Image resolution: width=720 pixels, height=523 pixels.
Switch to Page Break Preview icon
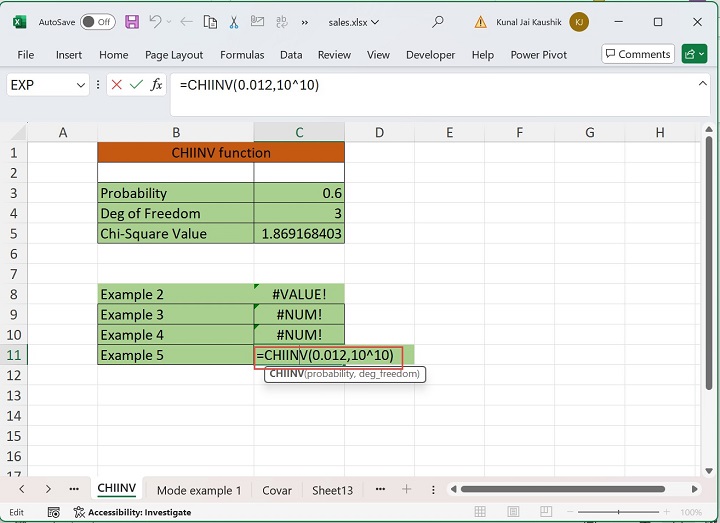(x=546, y=512)
